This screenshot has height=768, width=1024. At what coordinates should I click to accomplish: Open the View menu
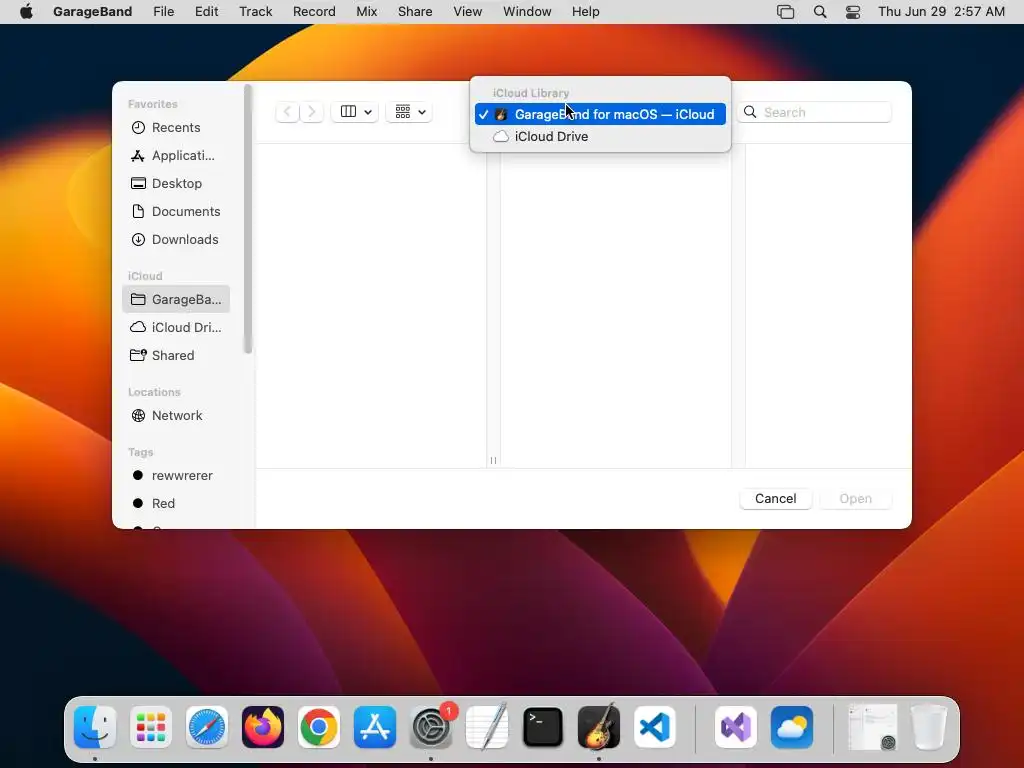pyautogui.click(x=468, y=12)
